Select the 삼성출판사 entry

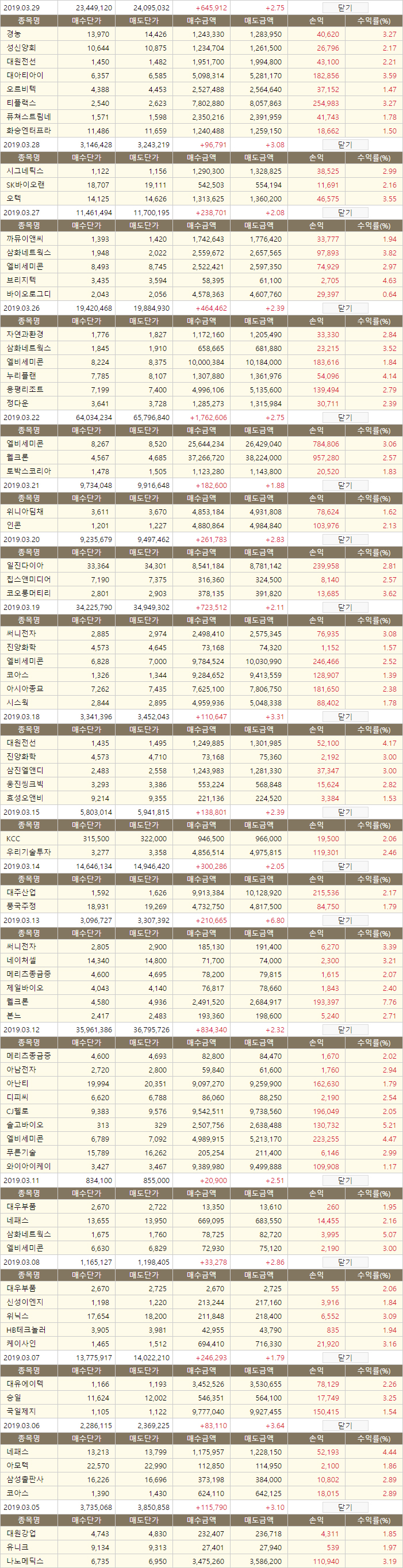pyautogui.click(x=201, y=1479)
